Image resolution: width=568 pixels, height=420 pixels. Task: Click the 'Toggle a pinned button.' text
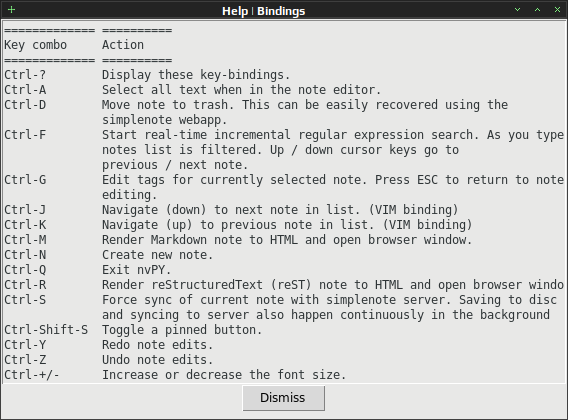click(182, 330)
